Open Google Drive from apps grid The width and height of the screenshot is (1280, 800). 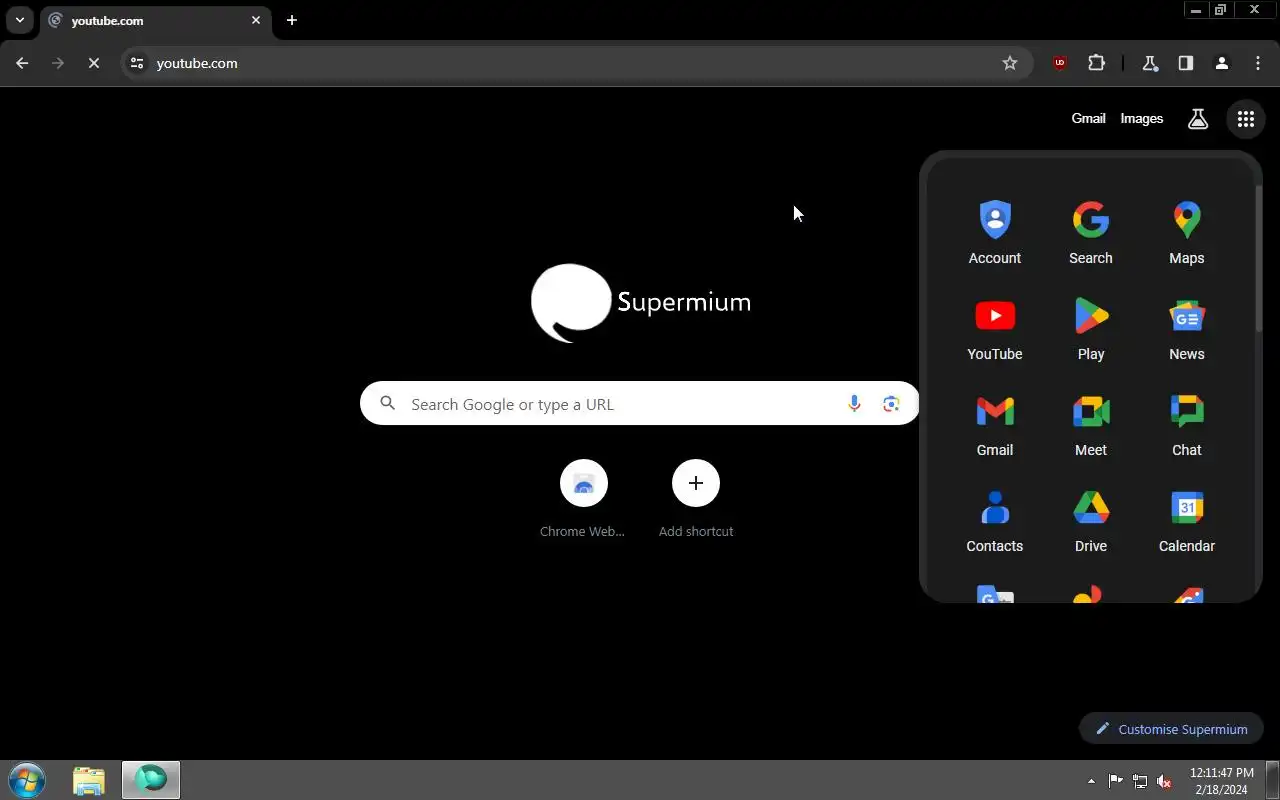(1091, 520)
